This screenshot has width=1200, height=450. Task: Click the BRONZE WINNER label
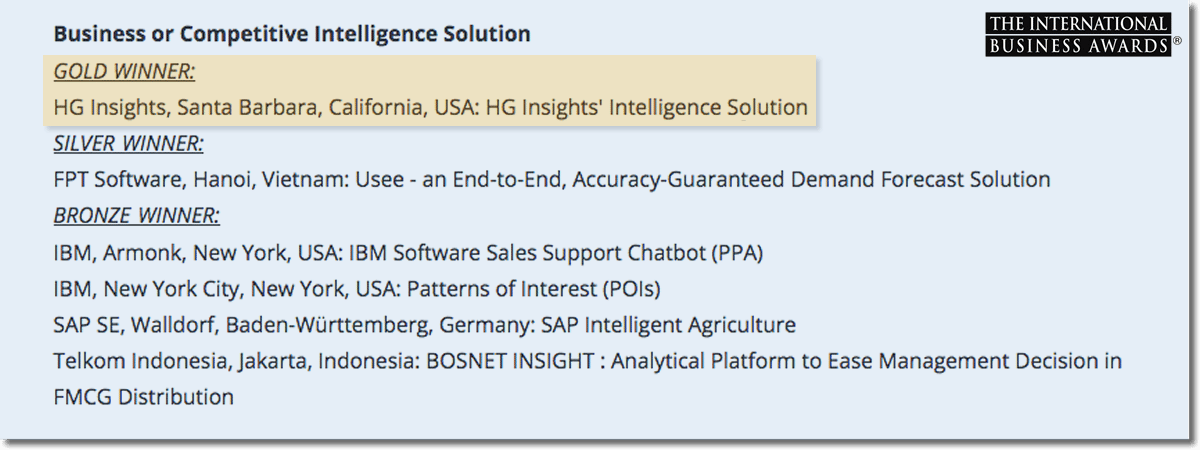[x=136, y=216]
